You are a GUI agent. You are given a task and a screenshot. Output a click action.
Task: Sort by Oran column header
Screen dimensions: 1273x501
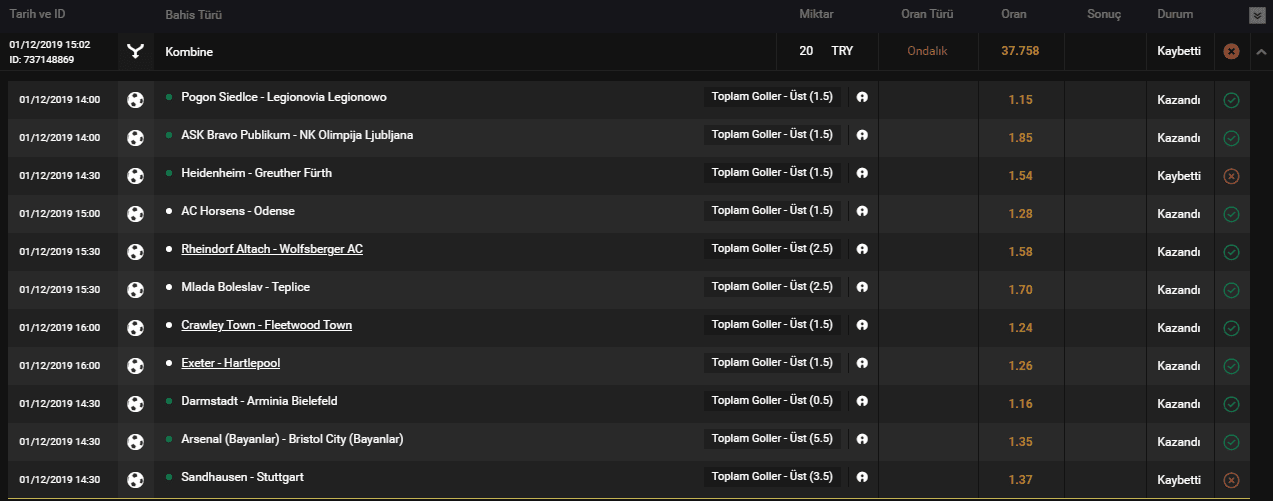click(x=1014, y=15)
